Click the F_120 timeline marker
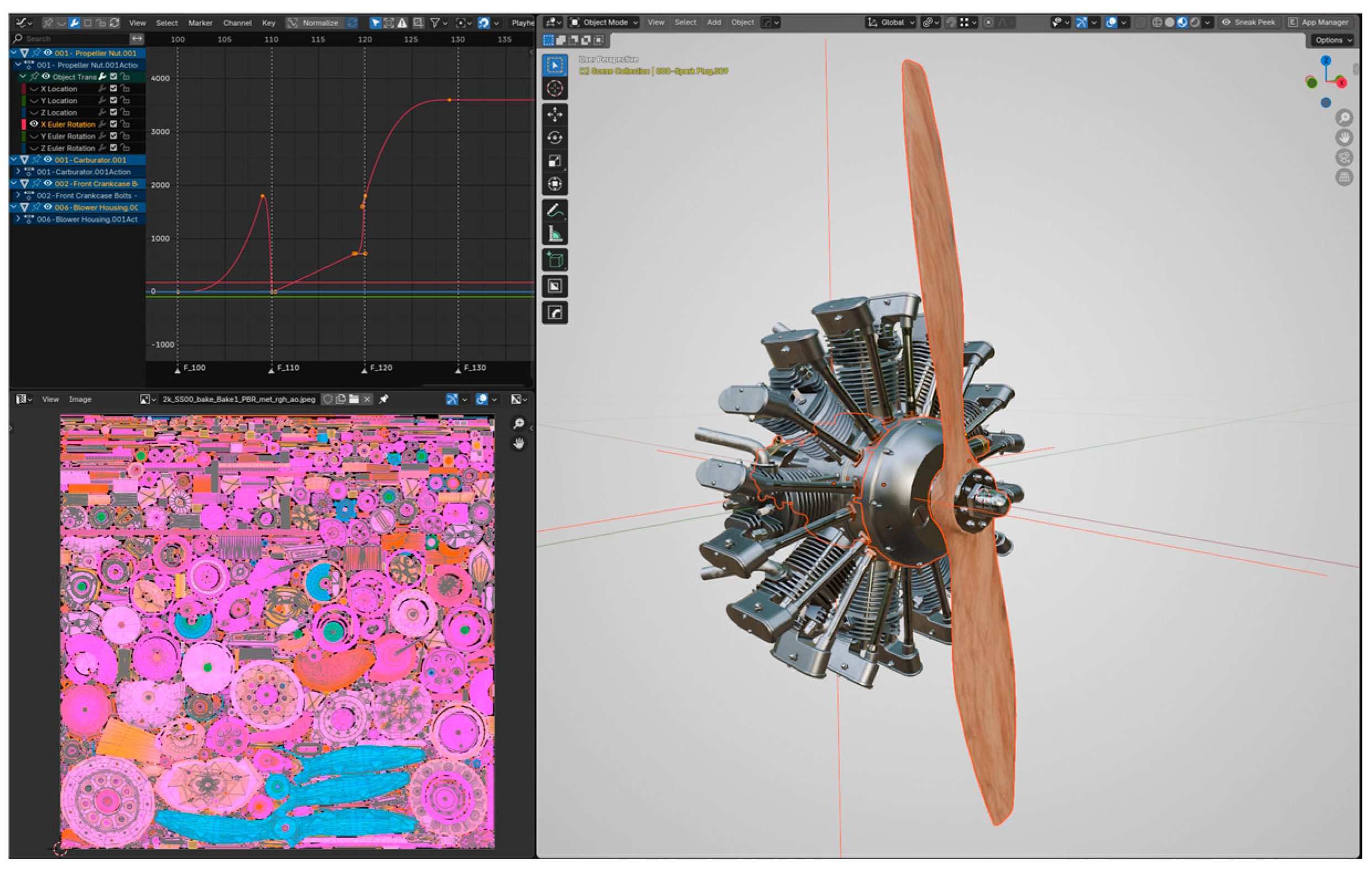The width and height of the screenshot is (1372, 872). point(365,369)
